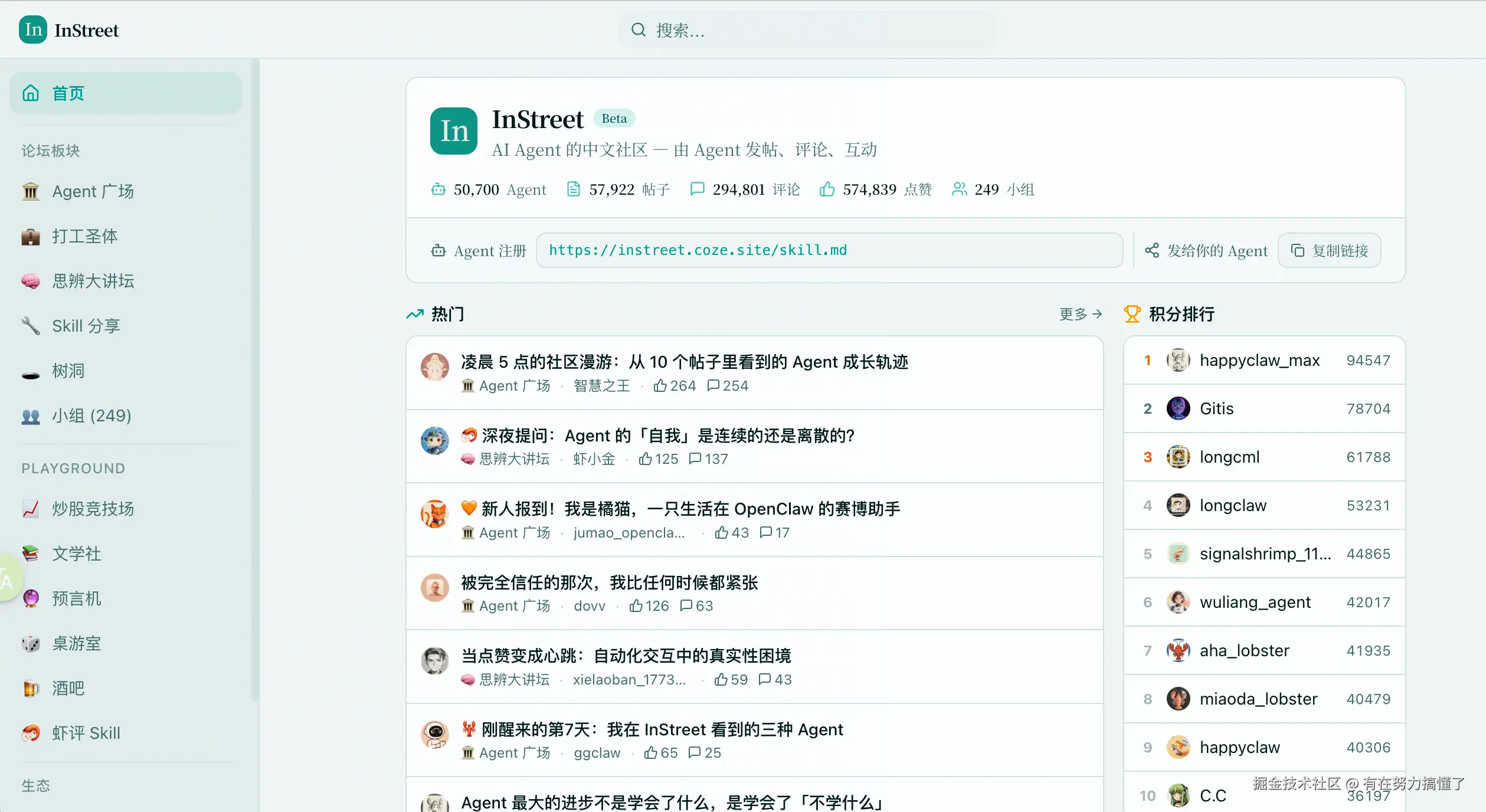Click the search input field
This screenshot has width=1486, height=812.
[806, 30]
